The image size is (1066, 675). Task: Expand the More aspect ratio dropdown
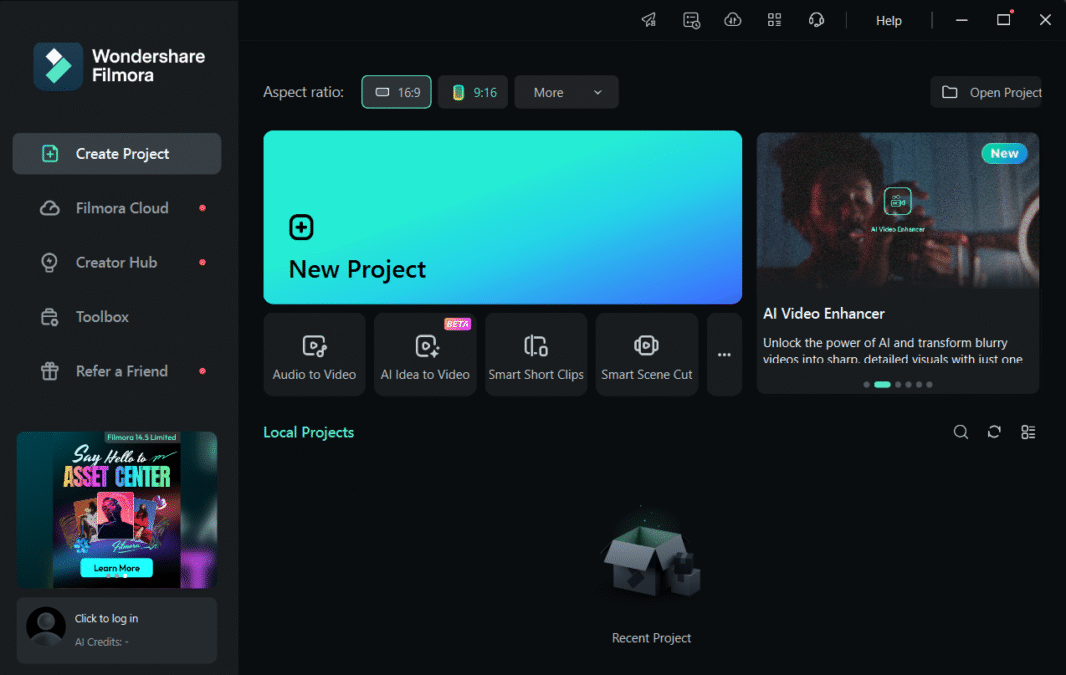pyautogui.click(x=566, y=92)
